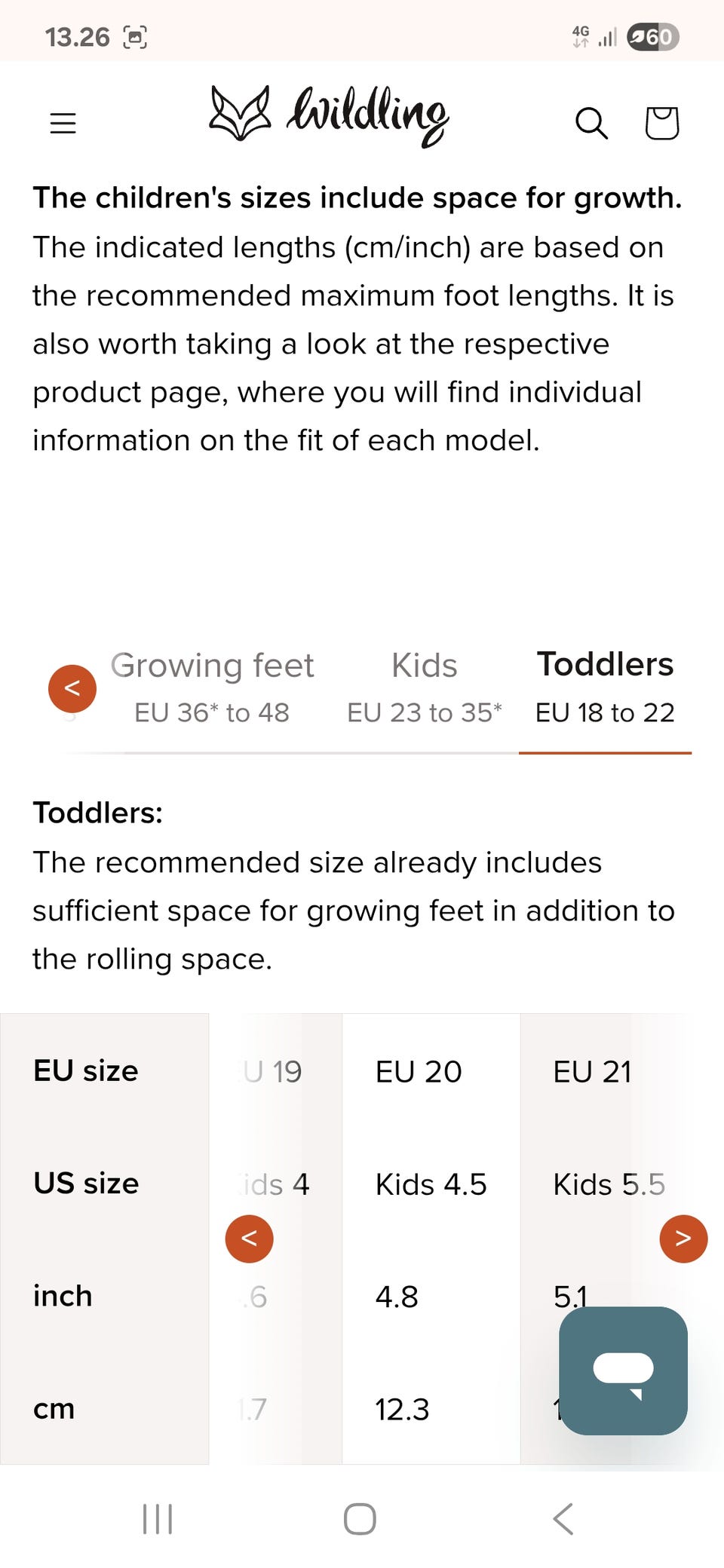This screenshot has width=724, height=1568.
Task: Tap the 12.3 cm value cell
Action: click(x=402, y=1409)
